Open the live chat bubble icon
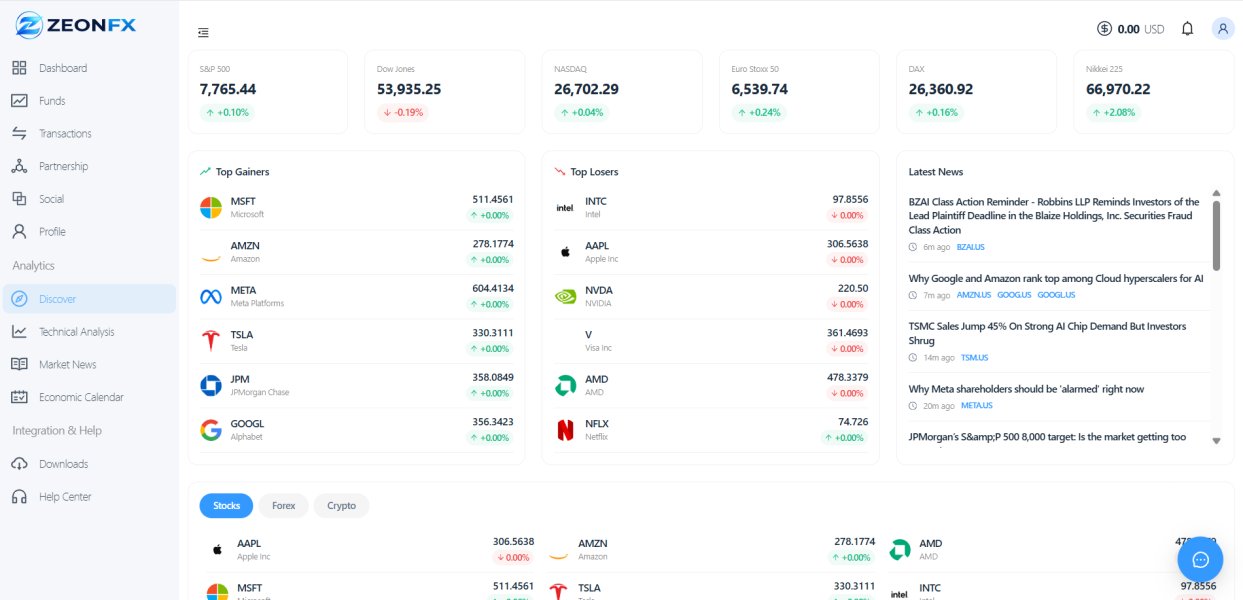 point(1201,559)
